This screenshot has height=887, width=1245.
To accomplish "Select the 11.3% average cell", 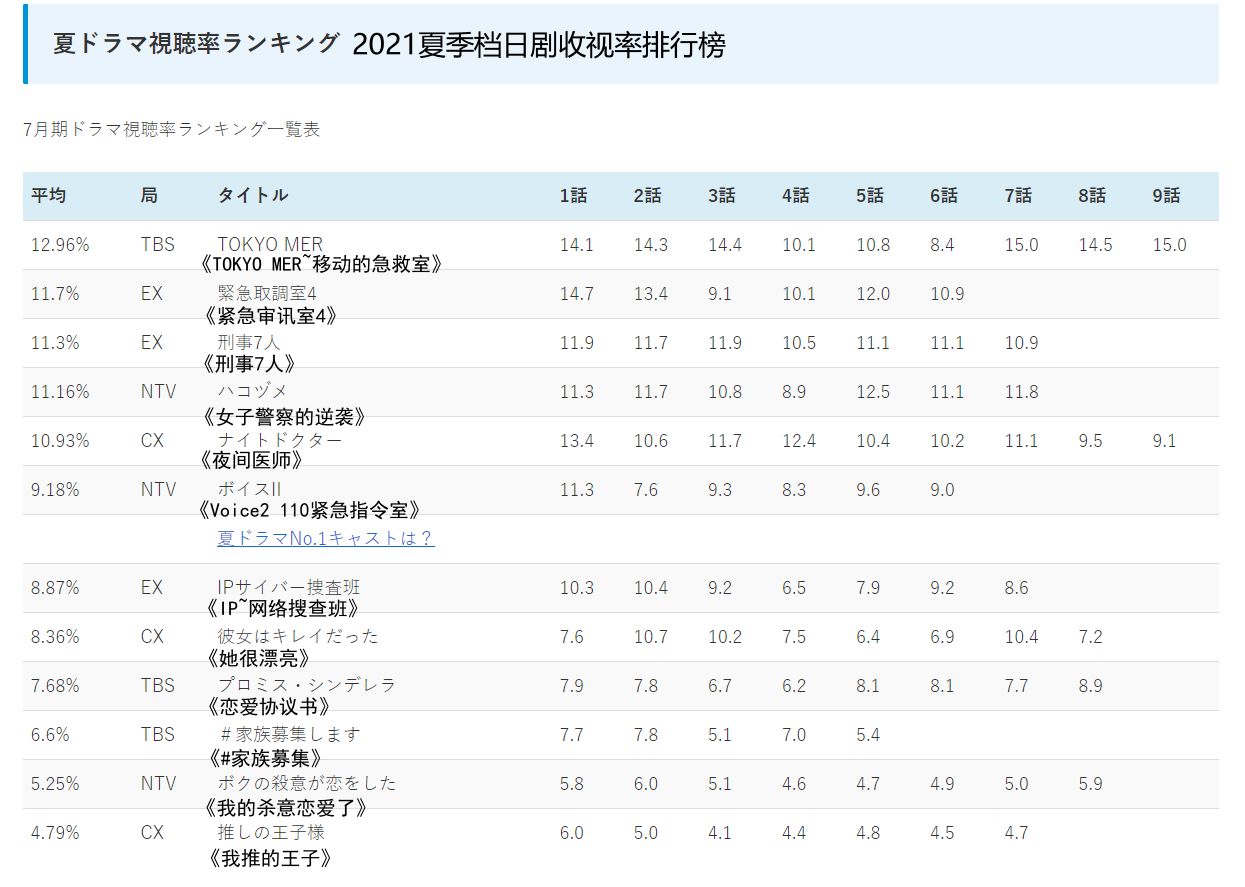I will coord(55,343).
